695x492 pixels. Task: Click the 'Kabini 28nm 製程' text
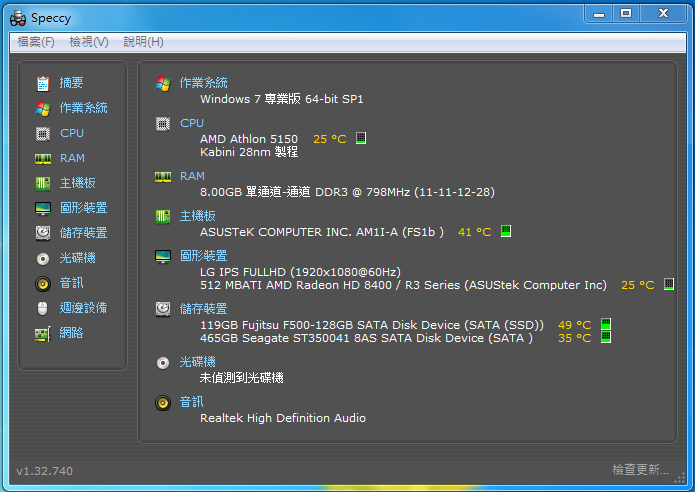(249, 152)
